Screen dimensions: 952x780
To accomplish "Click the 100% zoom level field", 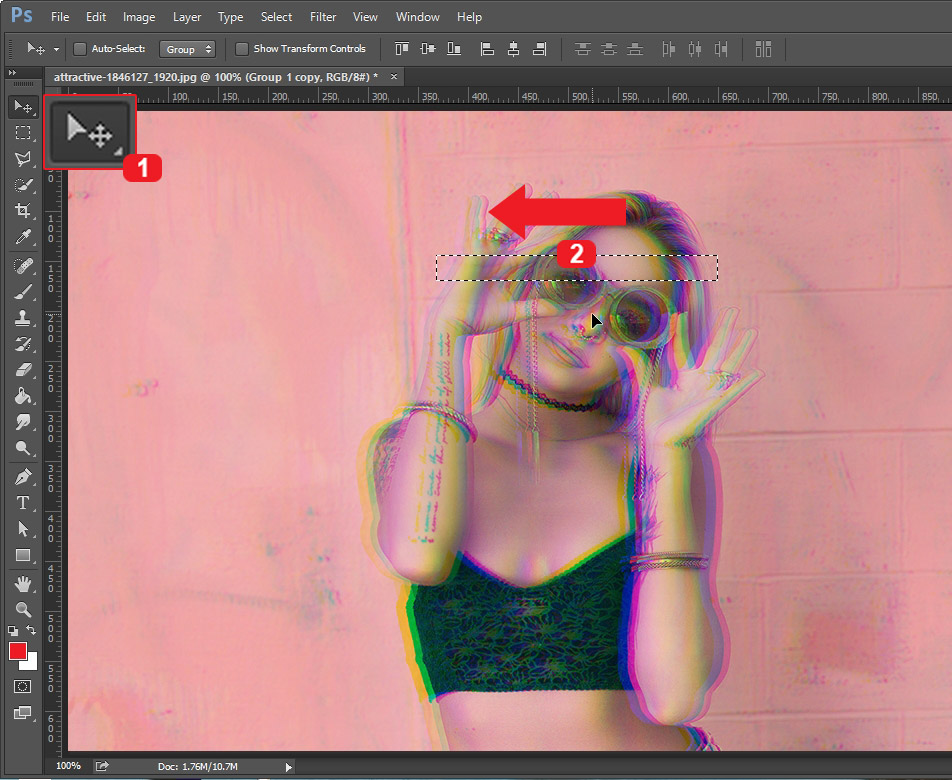I will [x=69, y=766].
